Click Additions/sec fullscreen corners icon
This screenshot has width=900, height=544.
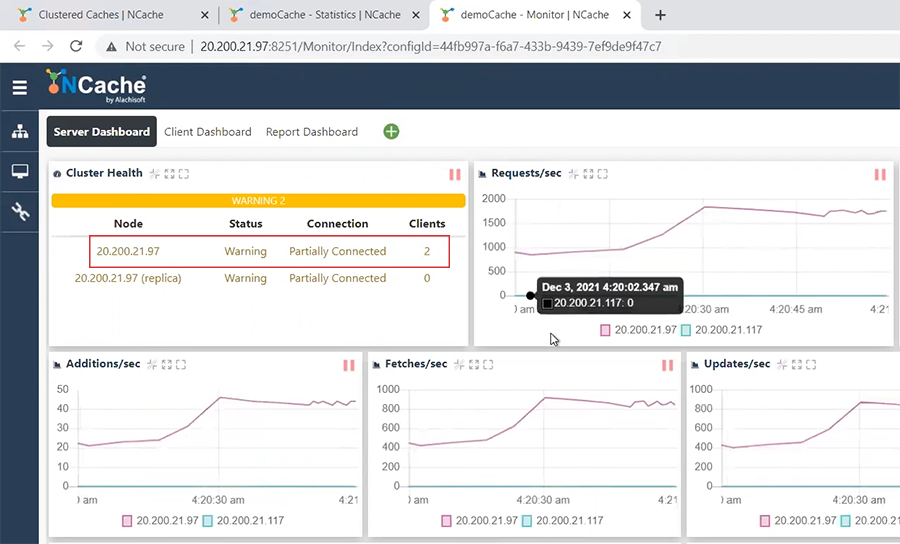tap(181, 364)
